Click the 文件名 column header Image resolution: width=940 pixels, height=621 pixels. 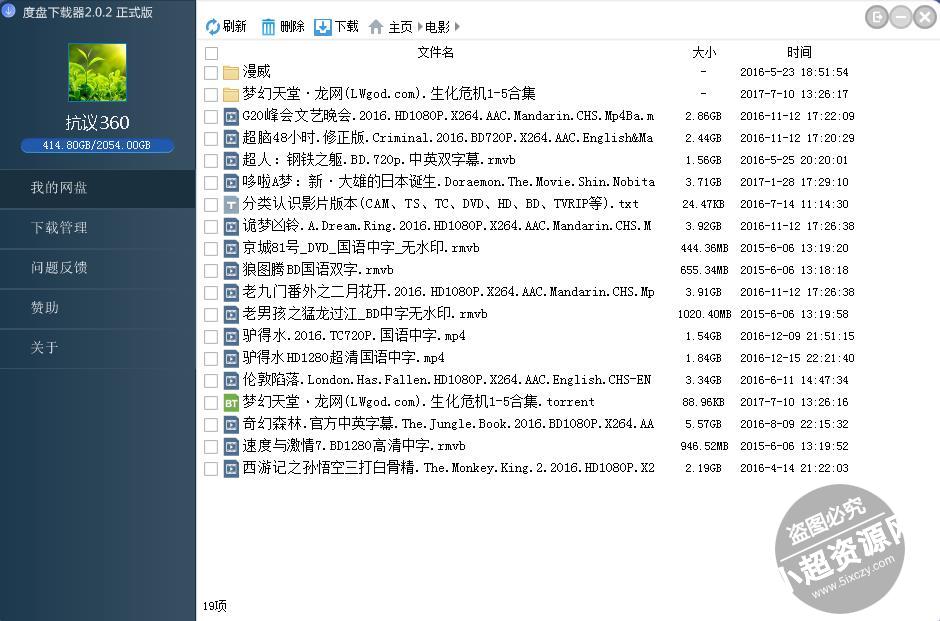[x=435, y=52]
